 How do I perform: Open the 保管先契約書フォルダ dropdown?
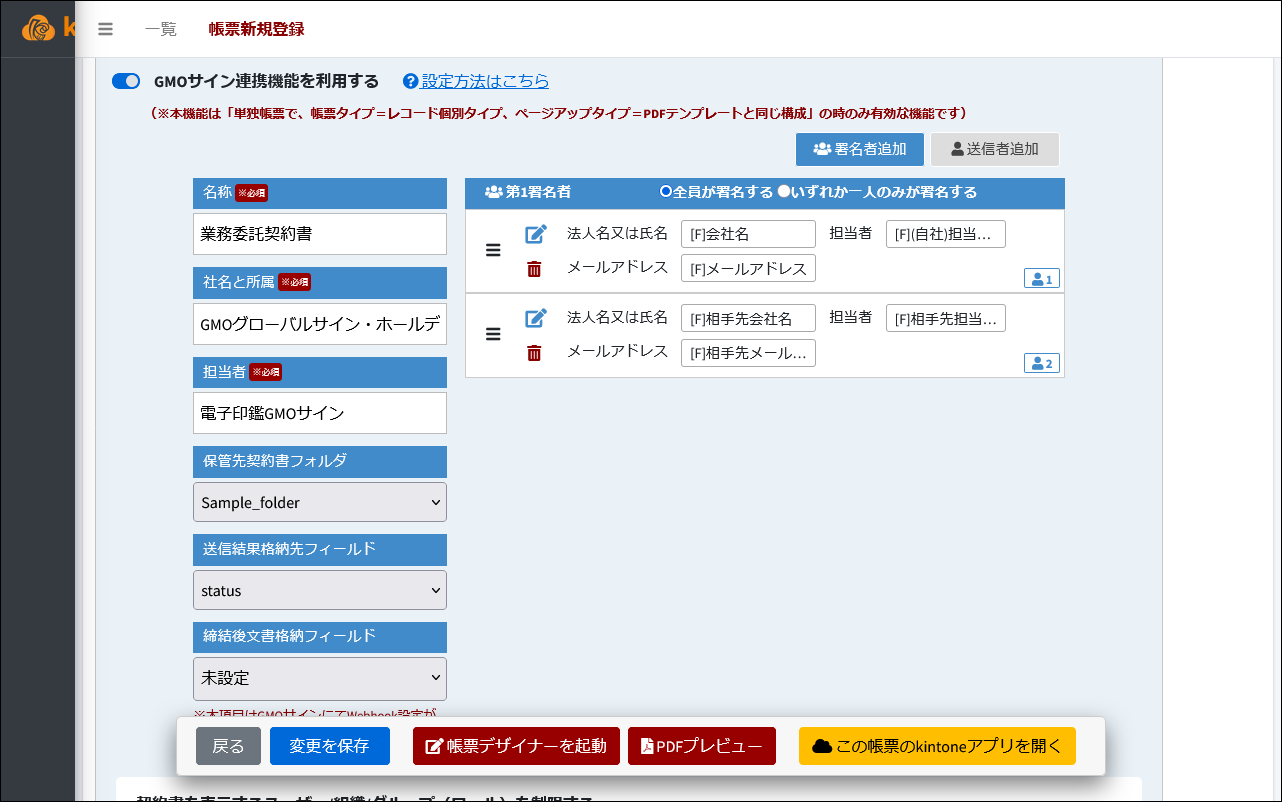coord(320,502)
